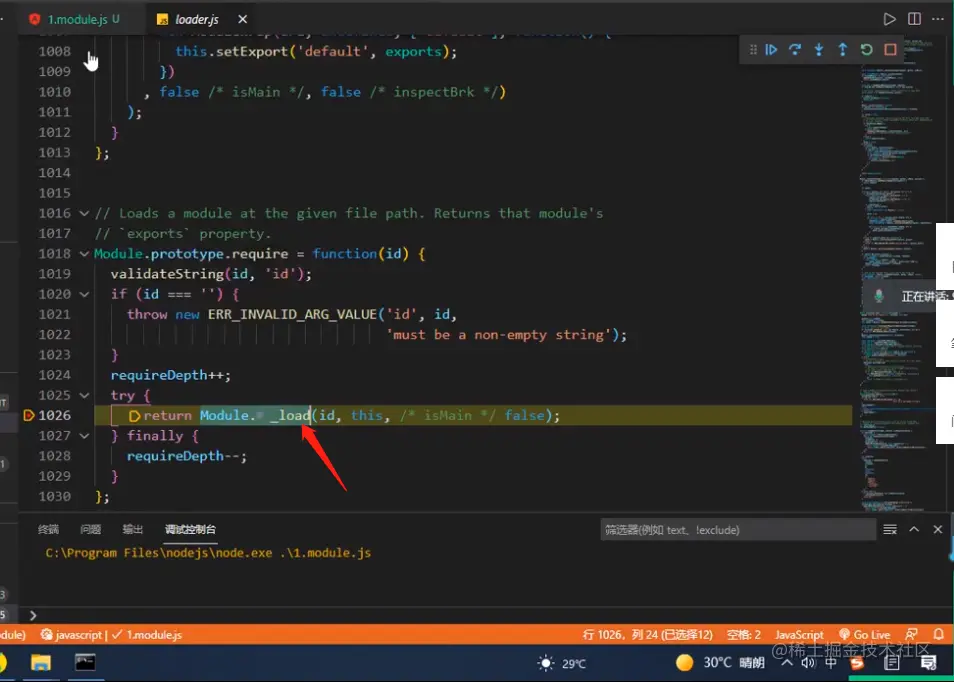The height and width of the screenshot is (682, 954).
Task: Select the 调试控制台 debug console tab
Action: pos(190,529)
